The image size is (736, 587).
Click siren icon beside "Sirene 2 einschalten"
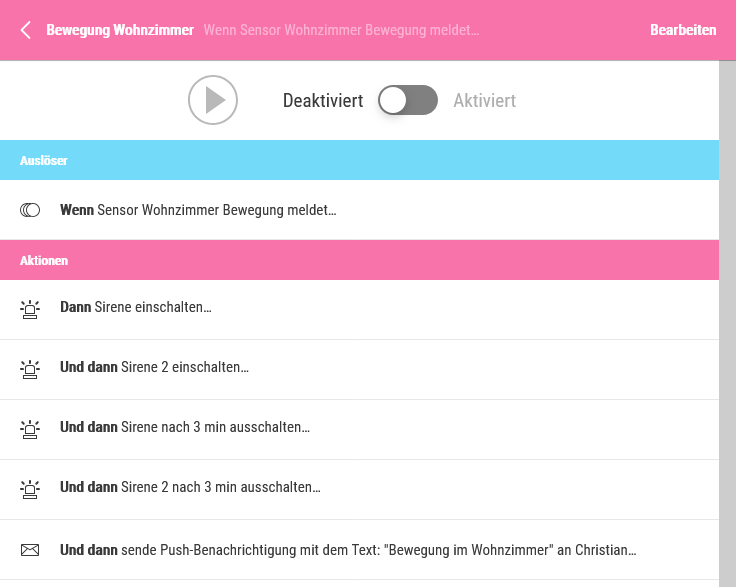pos(30,369)
